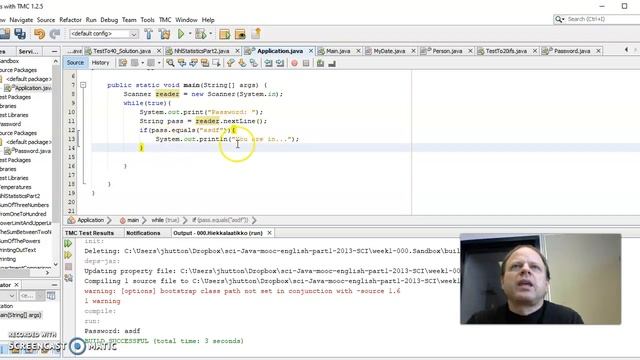Click Shift Line Right editor icon
This screenshot has width=640, height=360.
(280, 63)
